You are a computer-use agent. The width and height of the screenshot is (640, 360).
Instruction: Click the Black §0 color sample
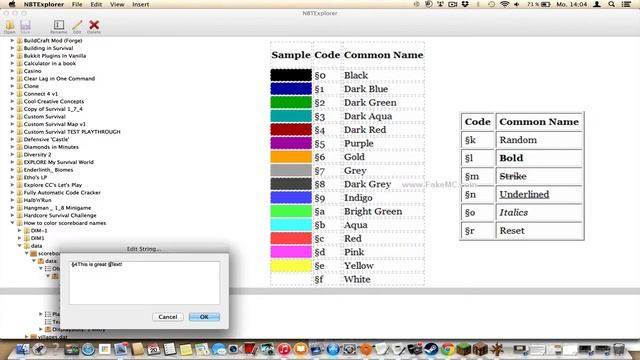[291, 75]
